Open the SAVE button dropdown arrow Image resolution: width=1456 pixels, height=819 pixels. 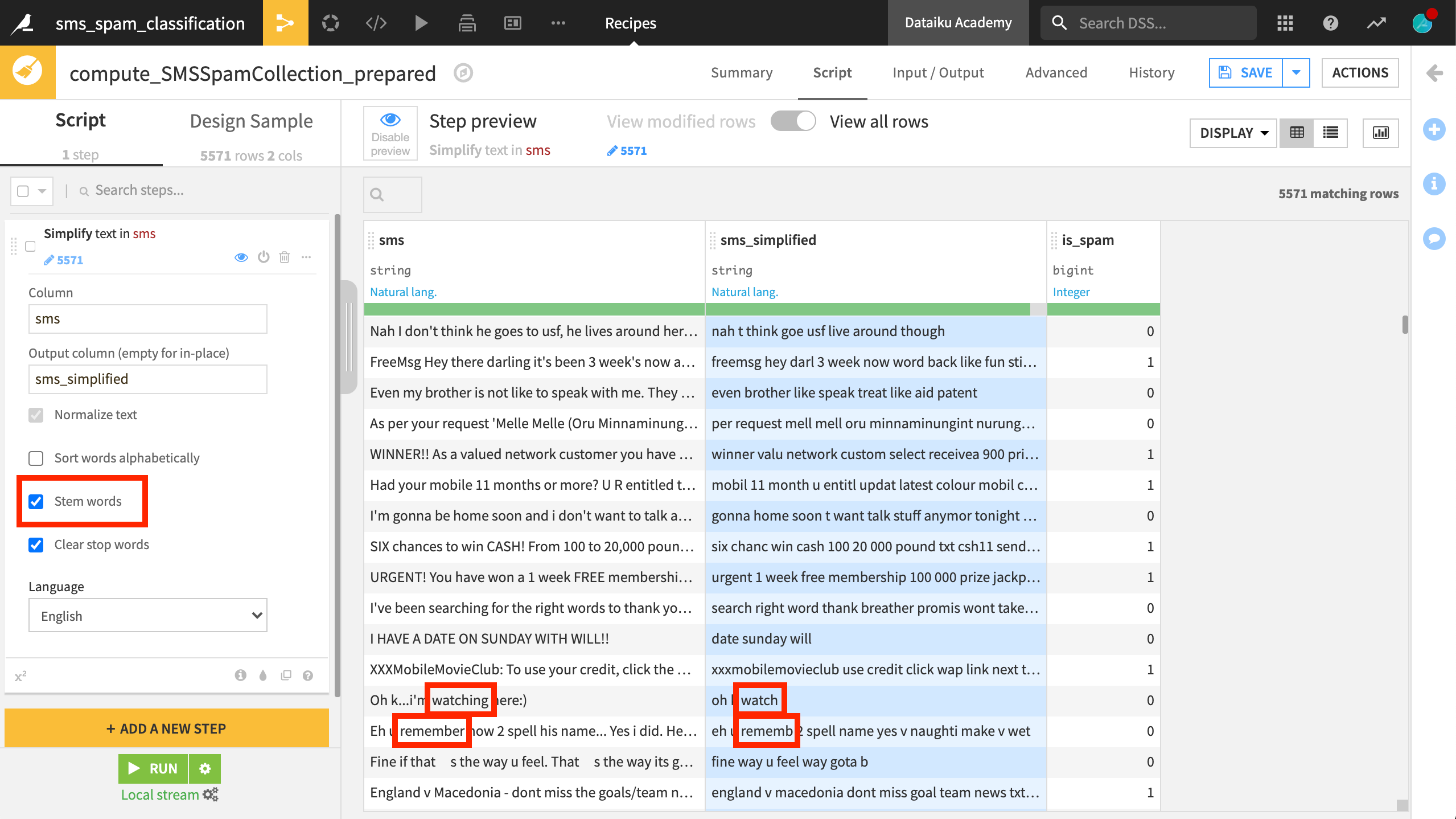pos(1296,73)
